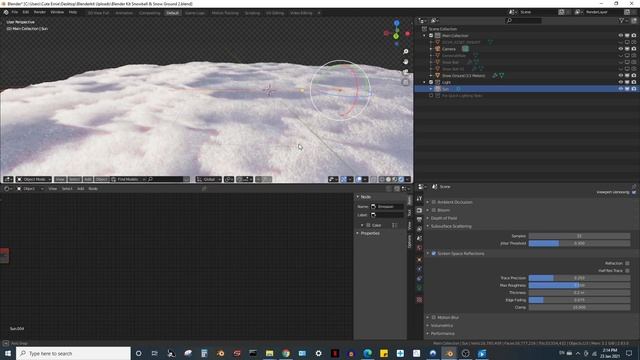The image size is (640, 360).
Task: Expand the Depth of Field panel
Action: (444, 218)
